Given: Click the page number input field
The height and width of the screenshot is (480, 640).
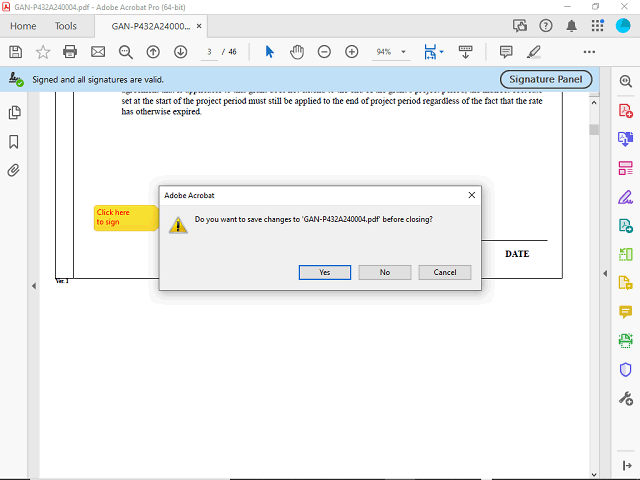Looking at the screenshot, I should [x=209, y=52].
